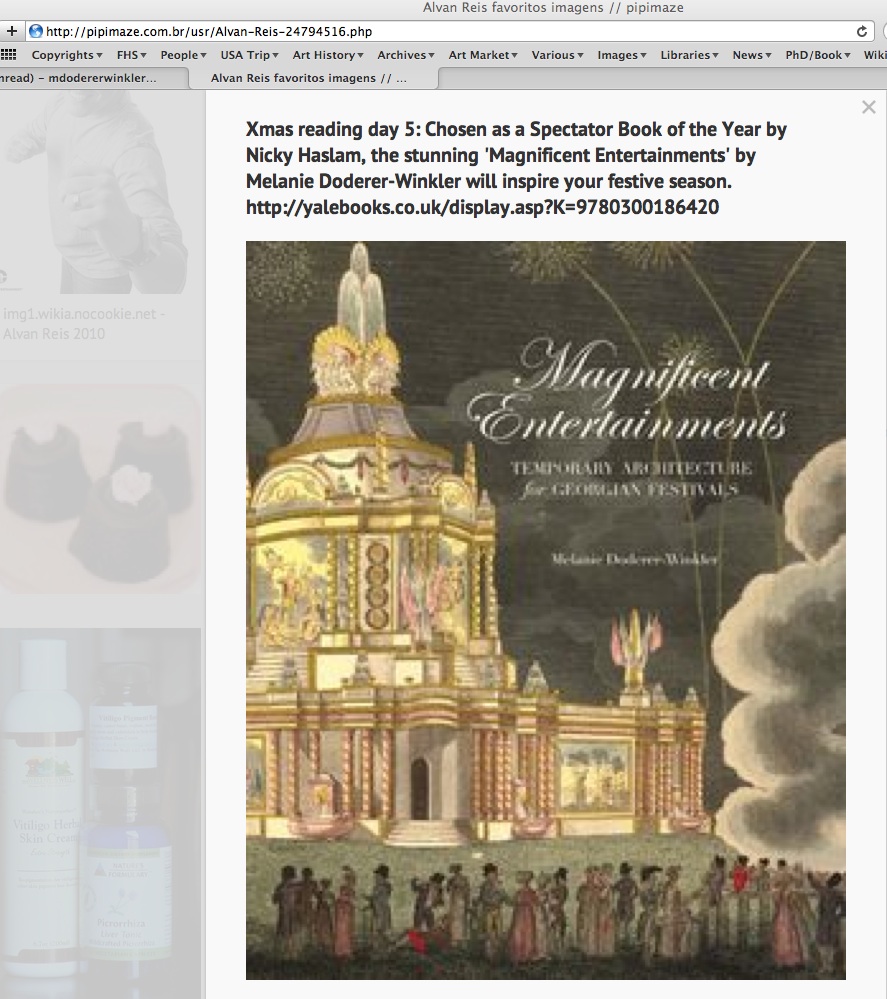Open the Various bookmarks folder
Viewport: 887px width, 999px height.
558,55
